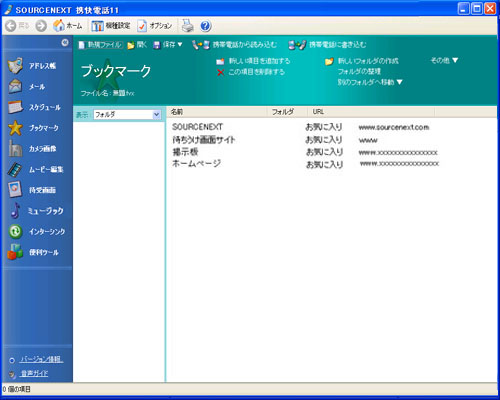This screenshot has width=500, height=400.
Task: Open Mail (メール) envelope icon
Action: pyautogui.click(x=15, y=86)
